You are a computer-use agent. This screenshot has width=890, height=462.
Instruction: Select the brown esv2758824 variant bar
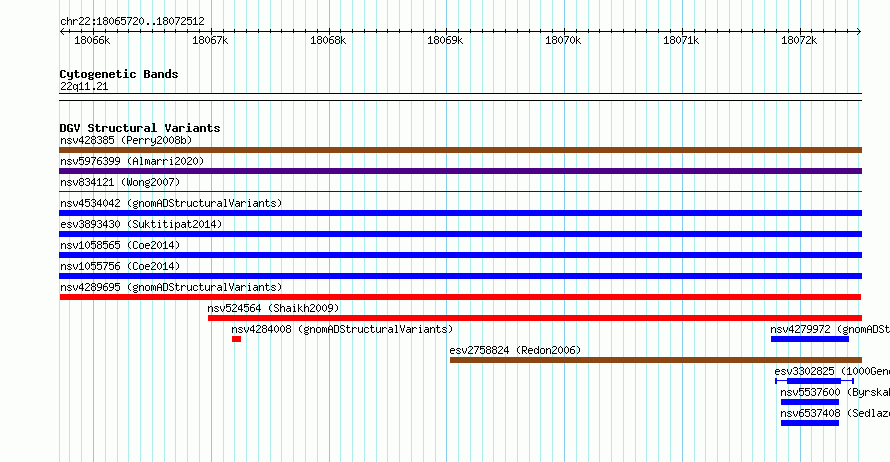click(656, 360)
